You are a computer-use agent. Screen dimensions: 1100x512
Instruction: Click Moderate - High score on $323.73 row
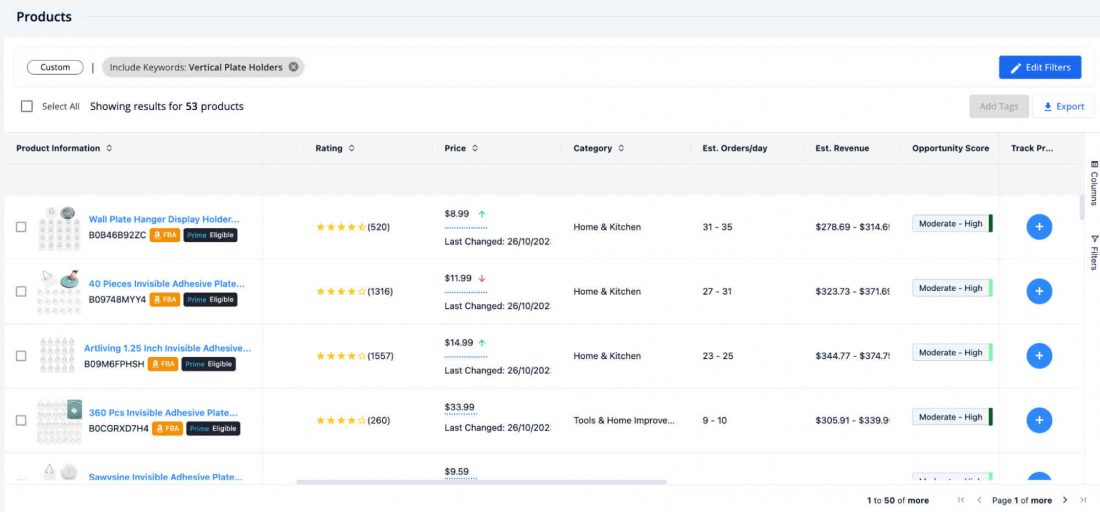[x=952, y=288]
